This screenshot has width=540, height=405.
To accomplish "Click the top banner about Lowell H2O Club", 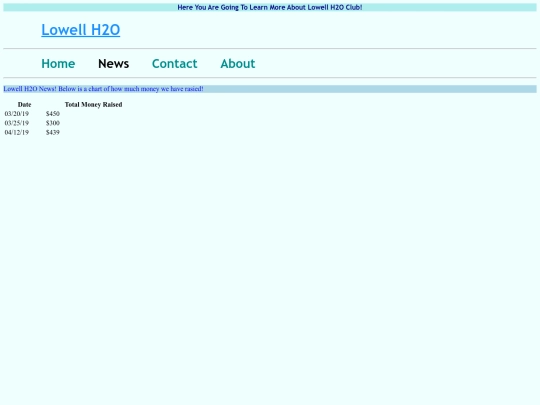I will pos(270,7).
